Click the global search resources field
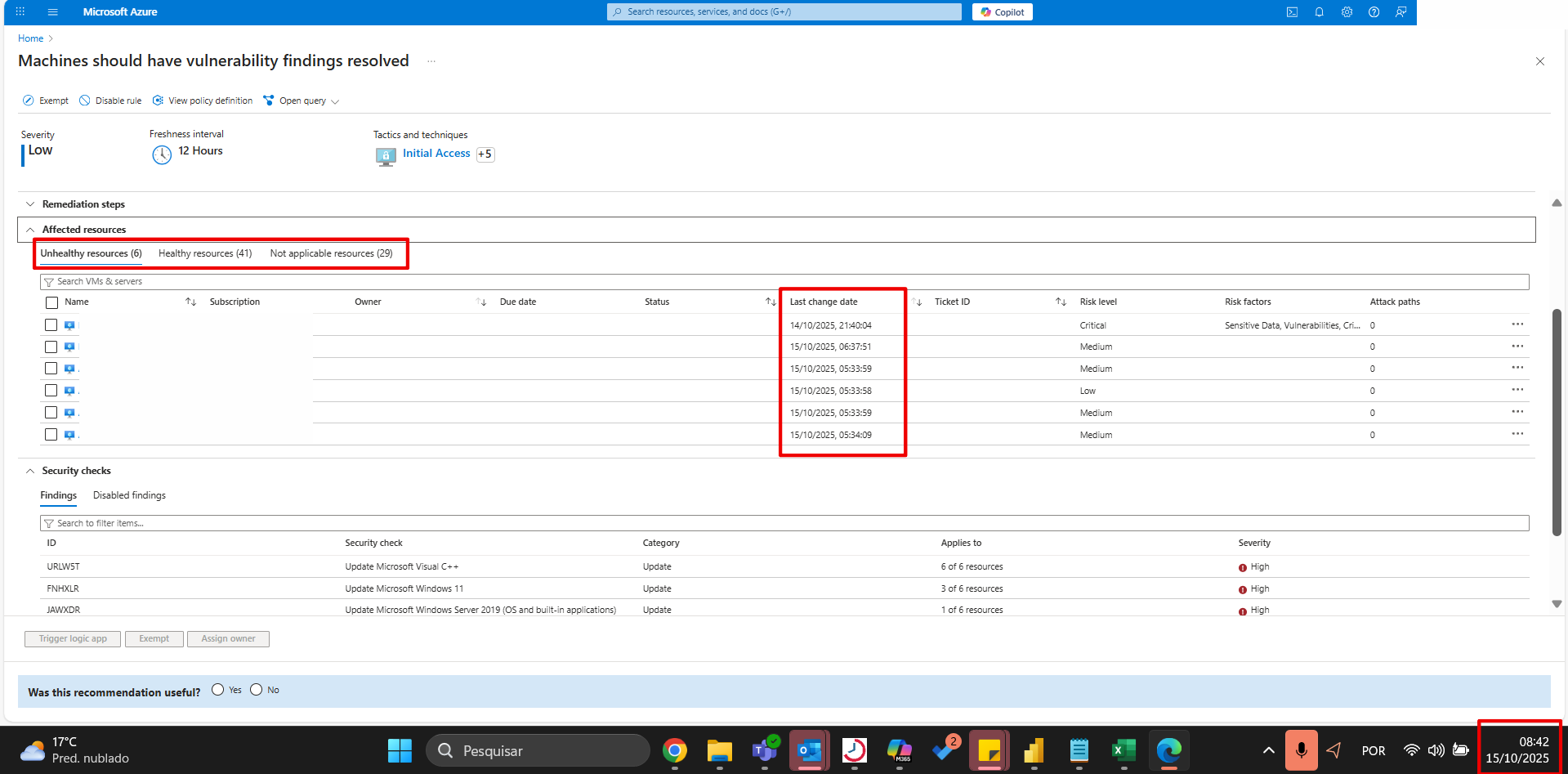The width and height of the screenshot is (1568, 774). point(784,11)
